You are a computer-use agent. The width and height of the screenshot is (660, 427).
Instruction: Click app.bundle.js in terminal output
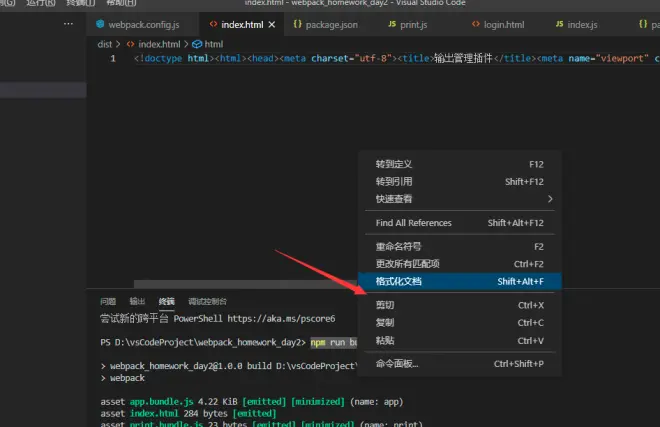click(x=161, y=402)
